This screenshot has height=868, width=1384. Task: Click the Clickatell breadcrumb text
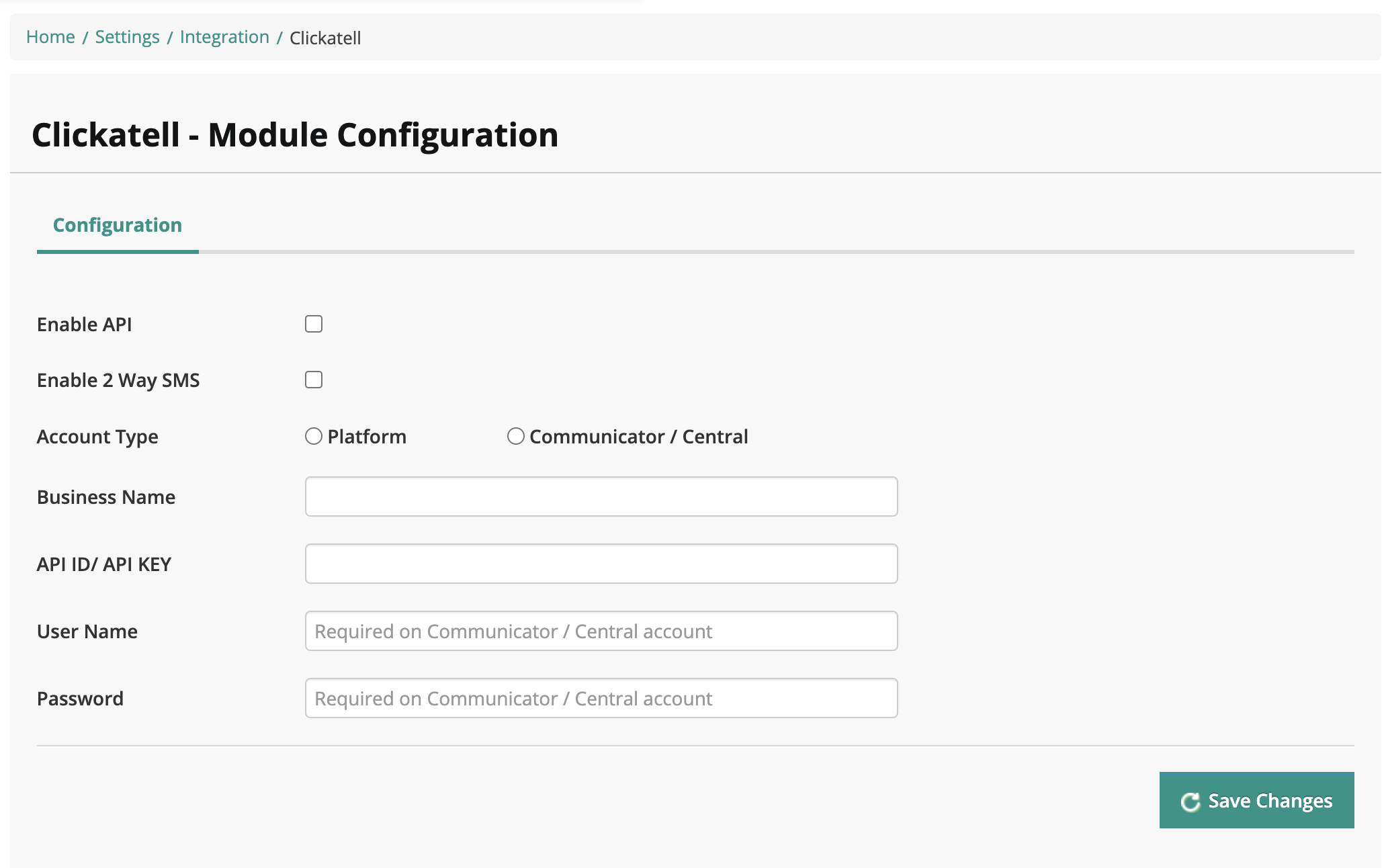pos(325,38)
